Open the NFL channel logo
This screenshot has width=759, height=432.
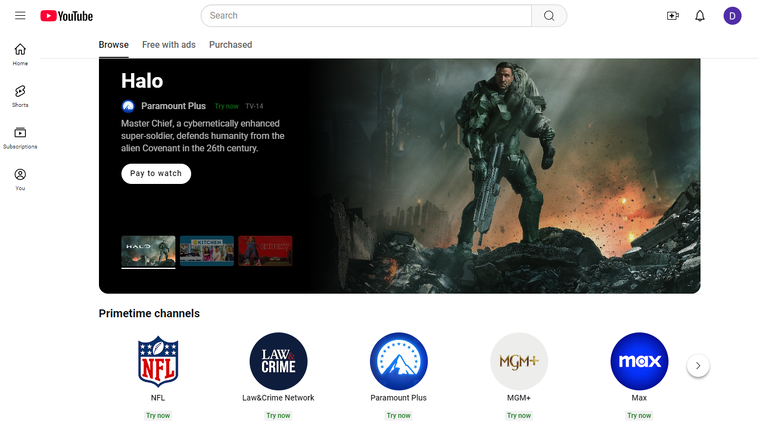coord(158,361)
